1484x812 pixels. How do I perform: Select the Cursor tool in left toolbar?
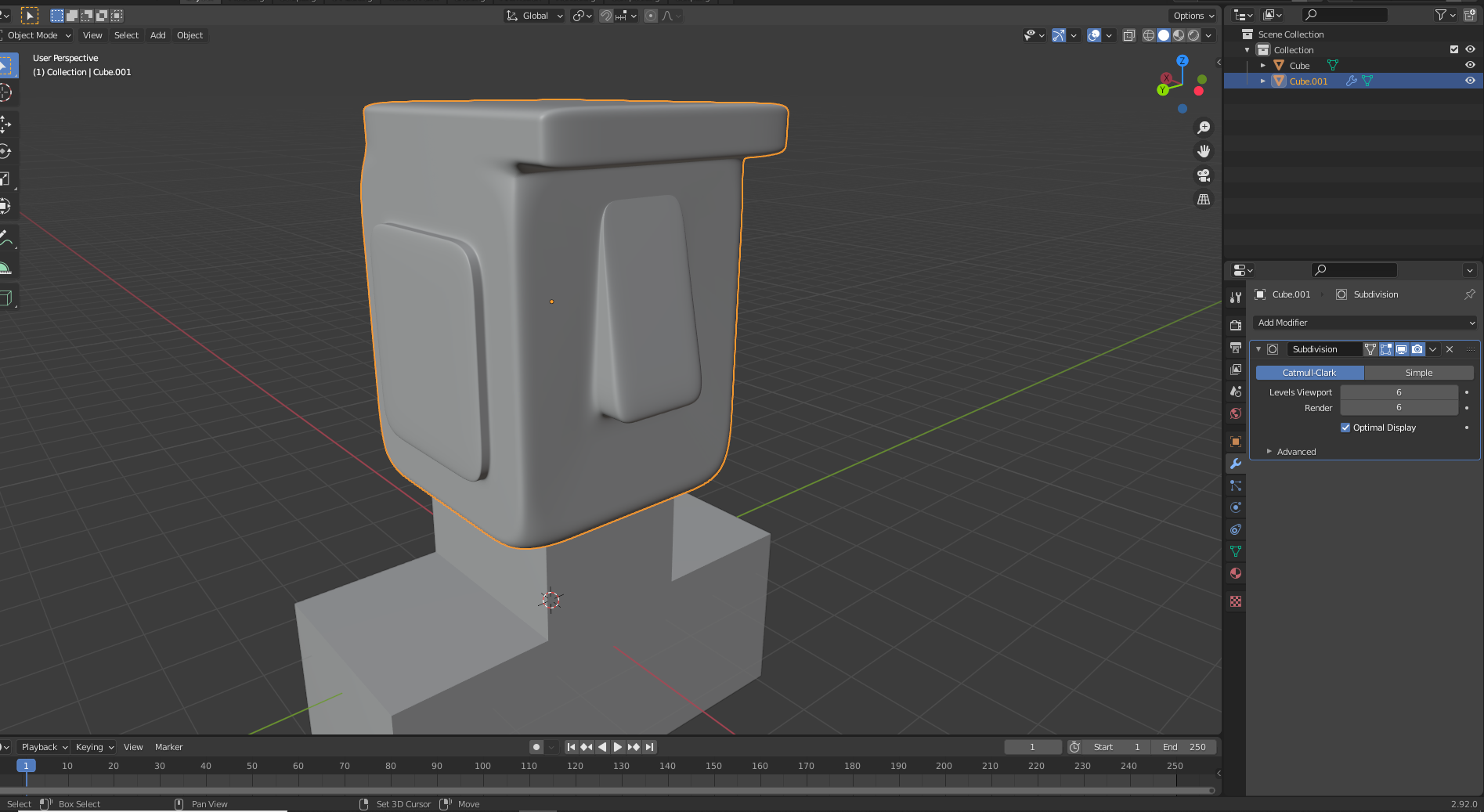tap(5, 92)
